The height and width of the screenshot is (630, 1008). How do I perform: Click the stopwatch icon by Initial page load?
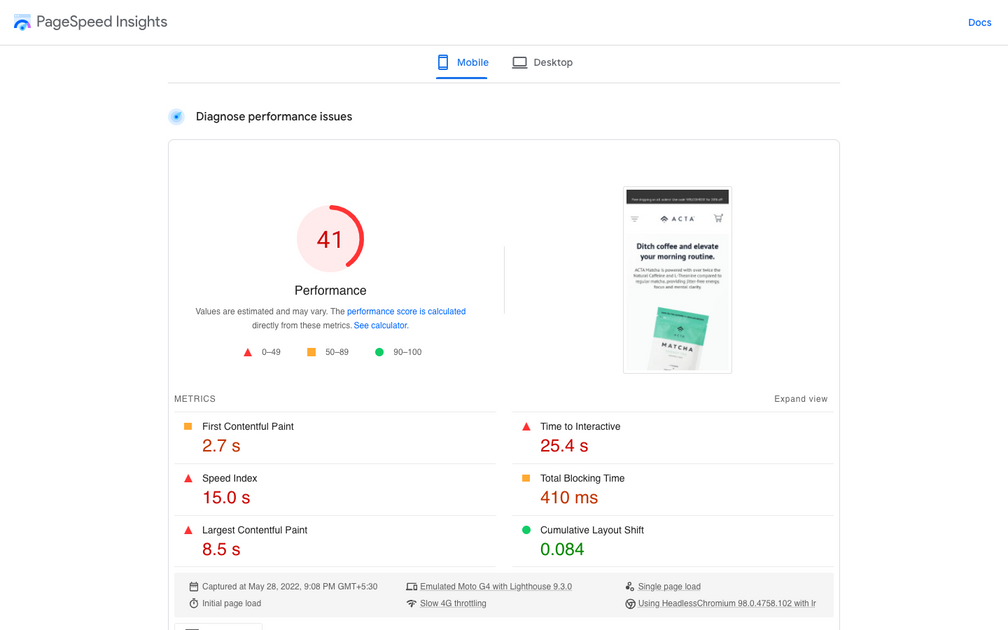click(194, 604)
